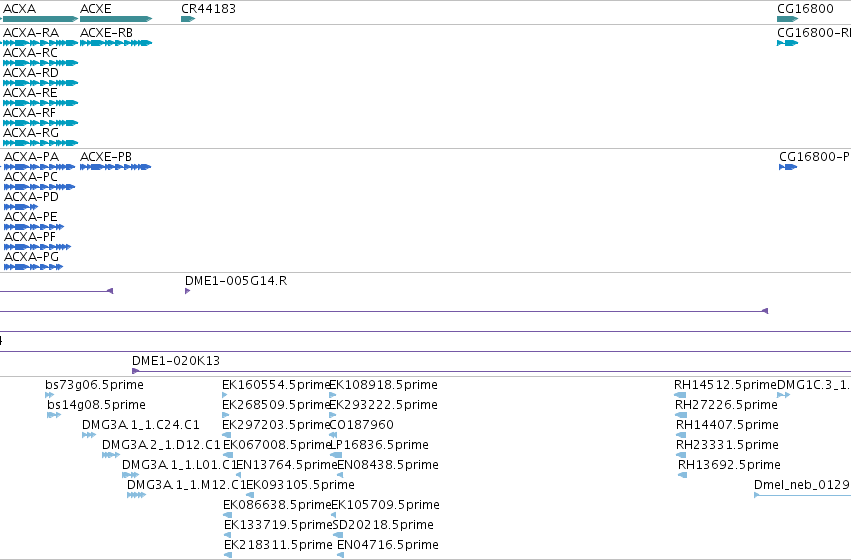
Task: Click EK297203.5prime EST
Action: point(227,435)
